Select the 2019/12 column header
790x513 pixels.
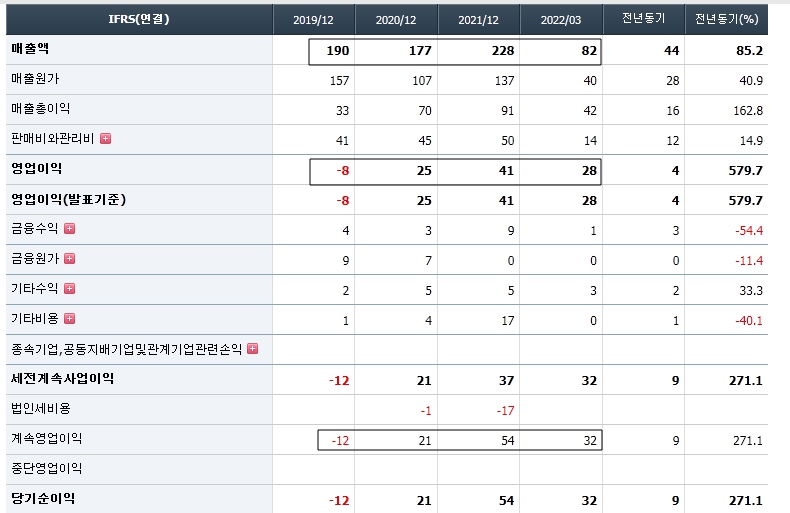313,20
